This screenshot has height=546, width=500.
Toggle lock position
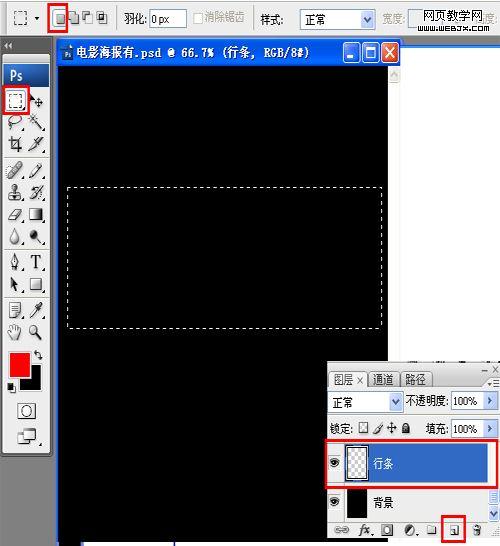(392, 428)
